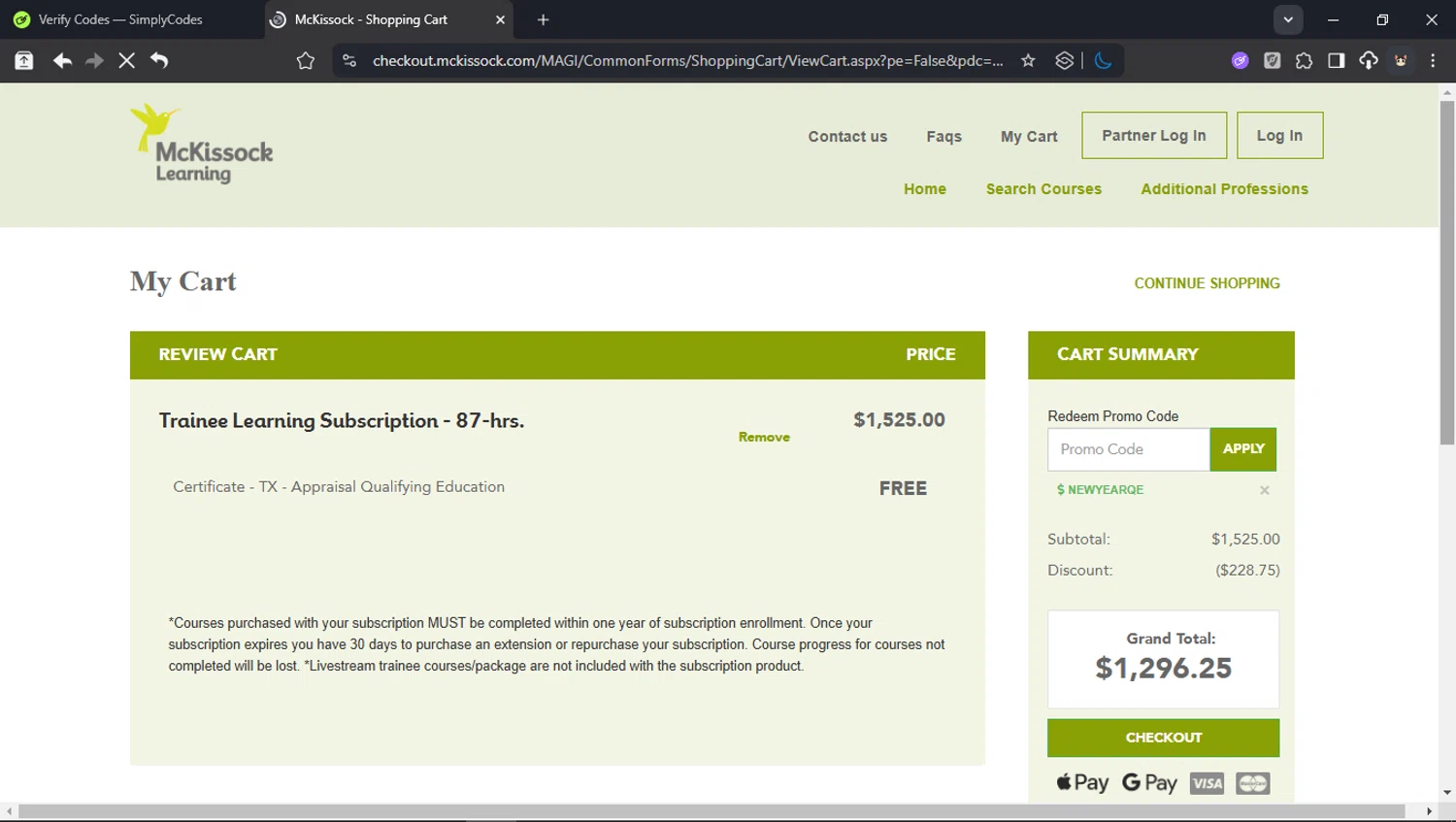Bookmark this page with the address bar star
The image size is (1456, 822).
(x=1028, y=60)
